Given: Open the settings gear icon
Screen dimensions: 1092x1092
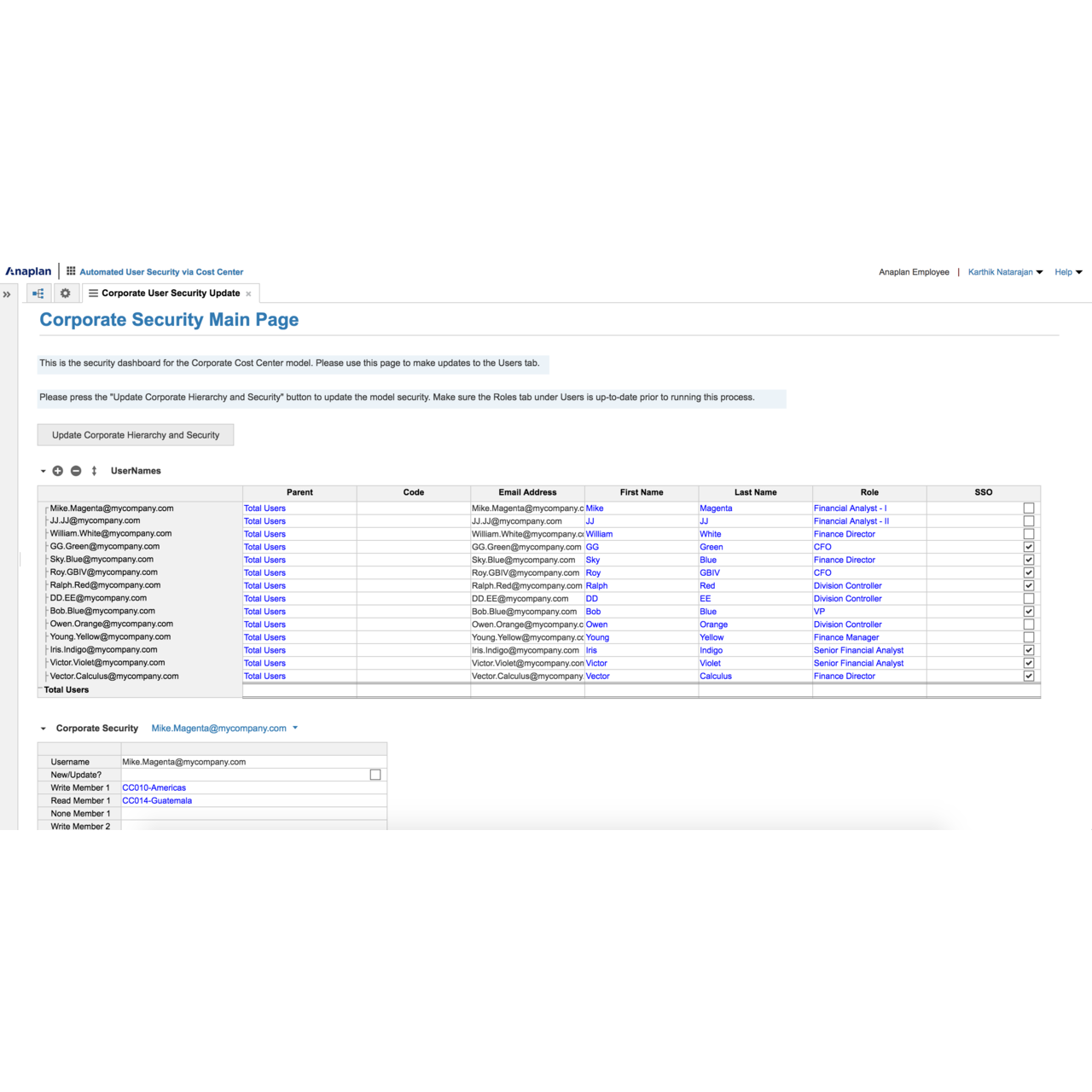Looking at the screenshot, I should click(x=66, y=293).
